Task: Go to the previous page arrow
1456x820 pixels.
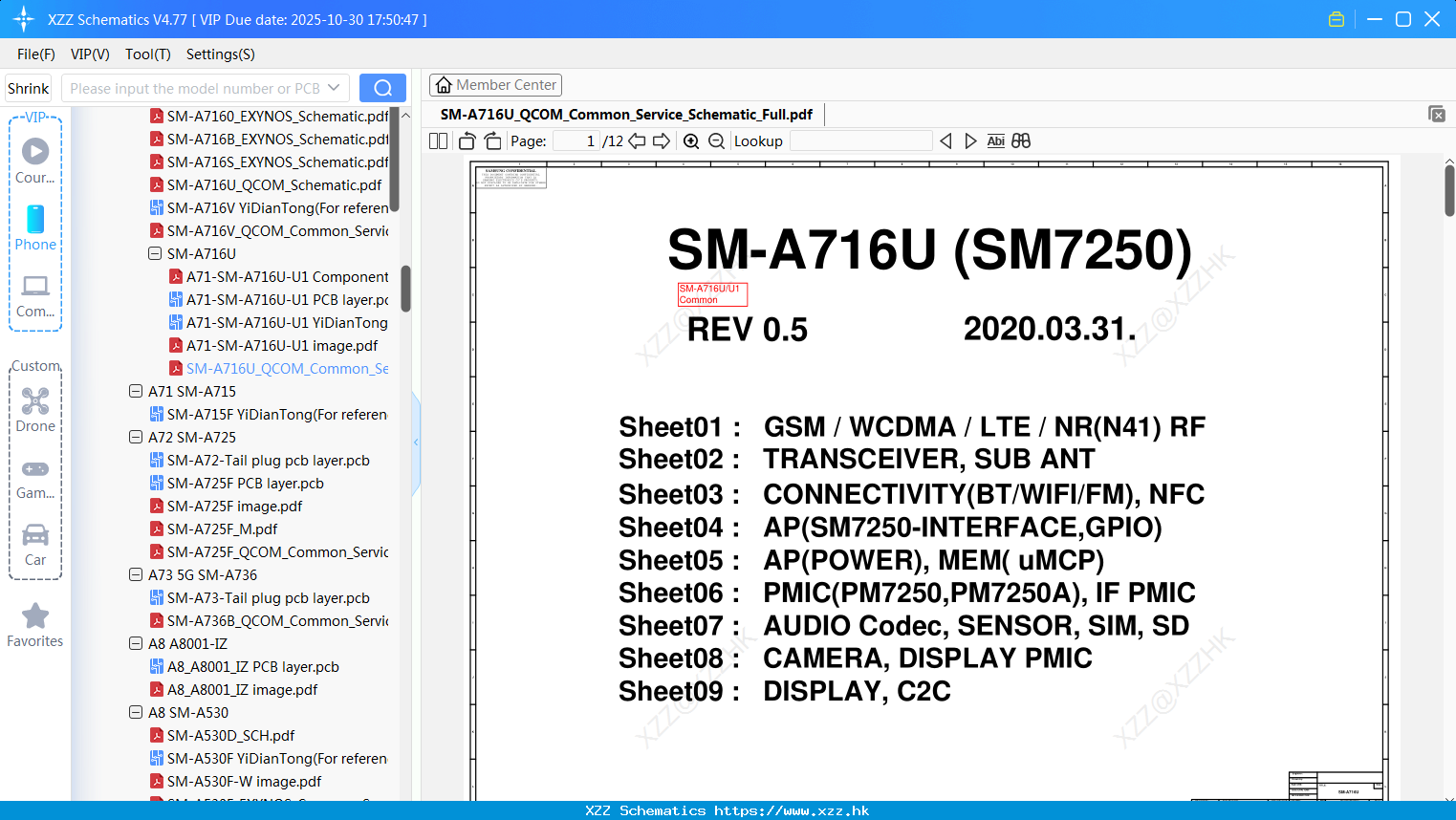Action: pos(637,140)
